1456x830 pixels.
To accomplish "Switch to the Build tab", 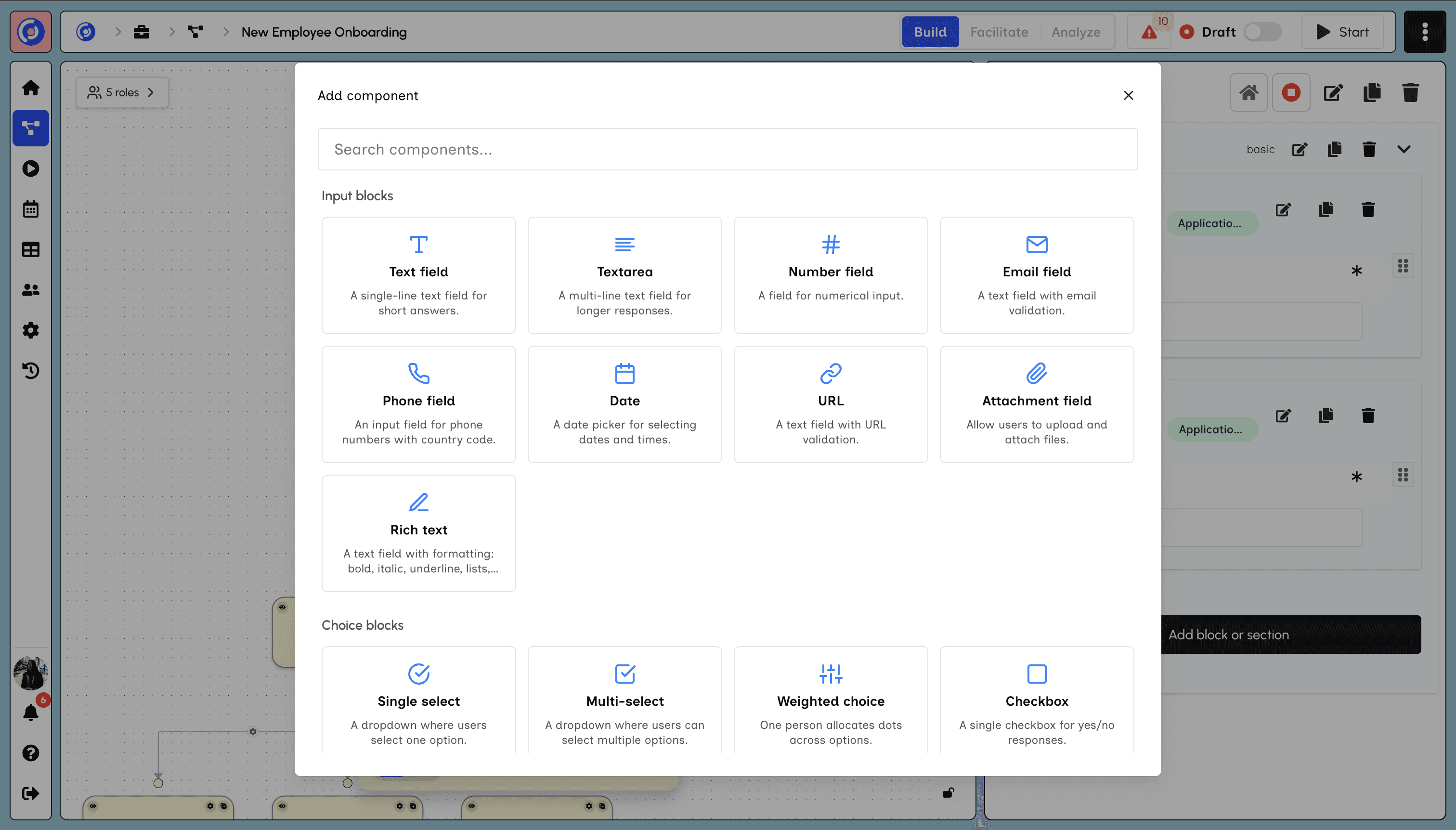I will [930, 32].
